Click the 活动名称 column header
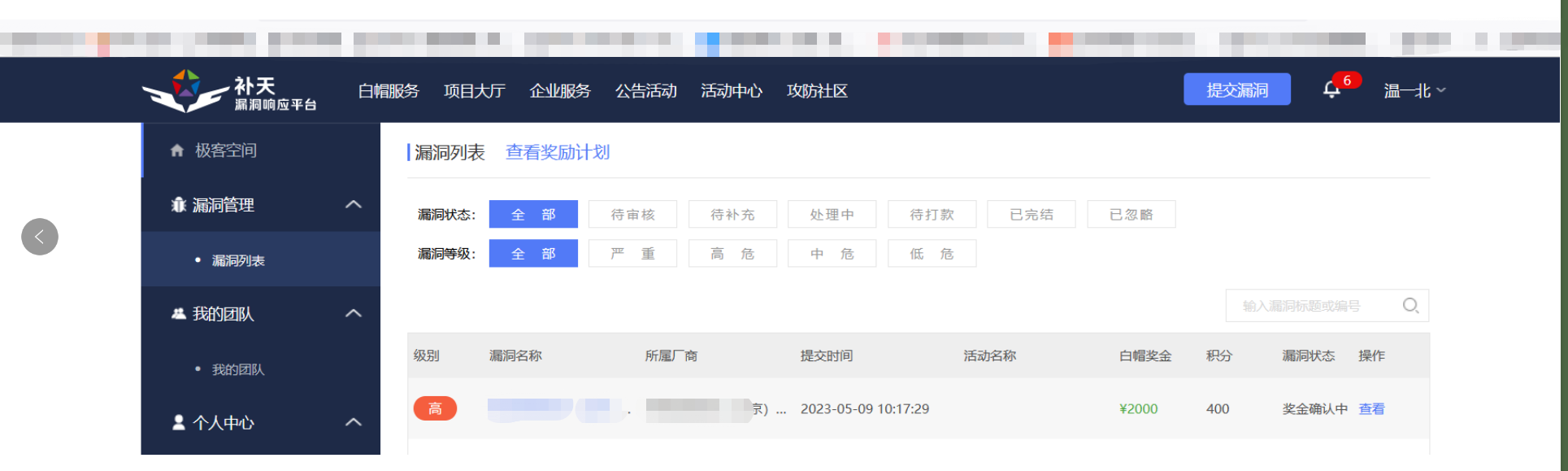 click(990, 355)
